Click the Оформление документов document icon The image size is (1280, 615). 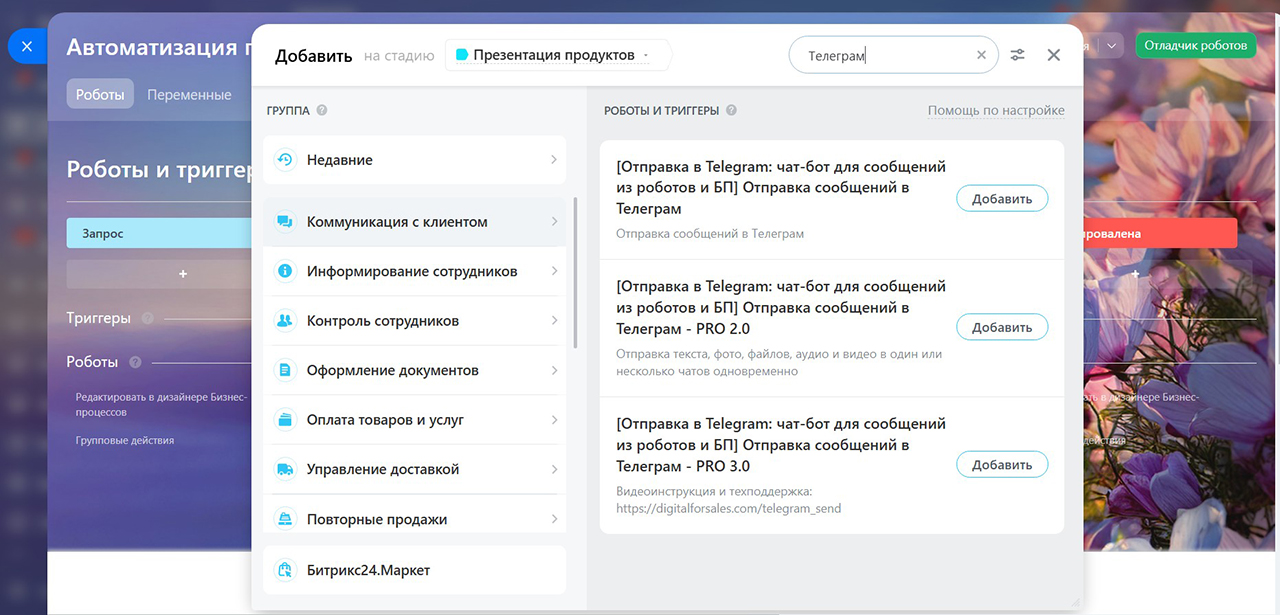click(x=285, y=370)
